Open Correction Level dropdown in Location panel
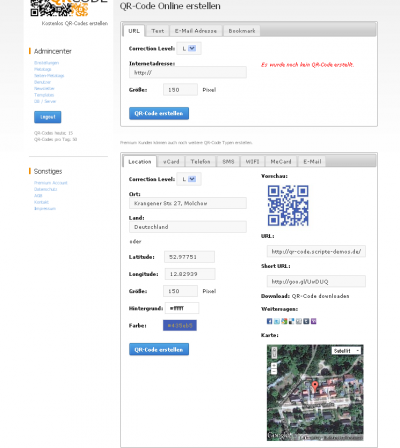The image size is (400, 448). click(x=189, y=179)
